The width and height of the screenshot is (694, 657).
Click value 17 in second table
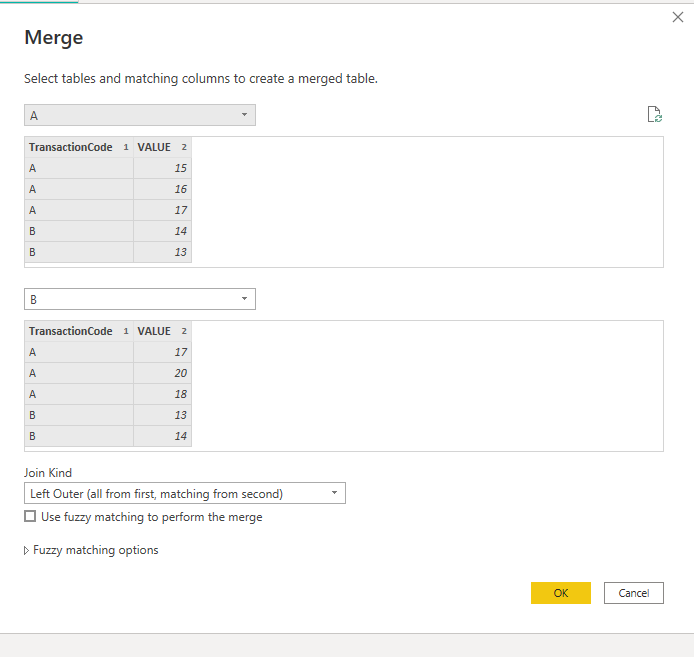tap(162, 352)
